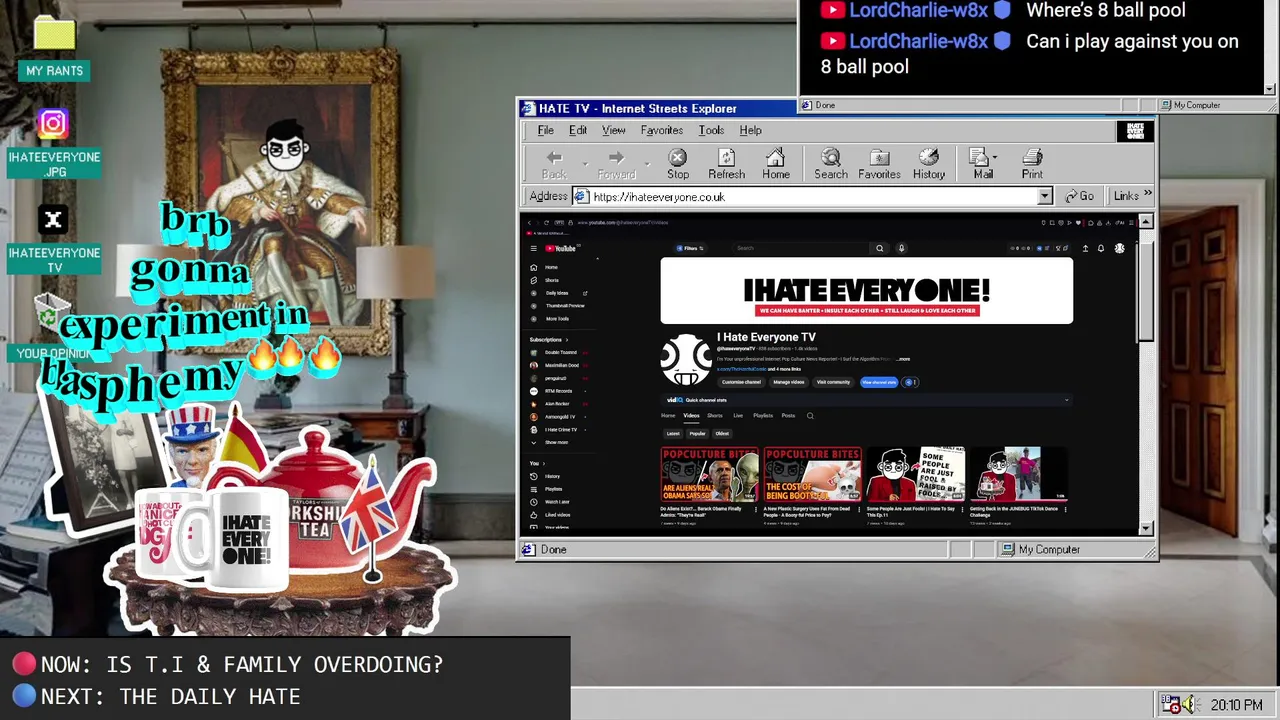
Task: Click the I Hate Everyone TV channel avatar
Action: (x=686, y=359)
